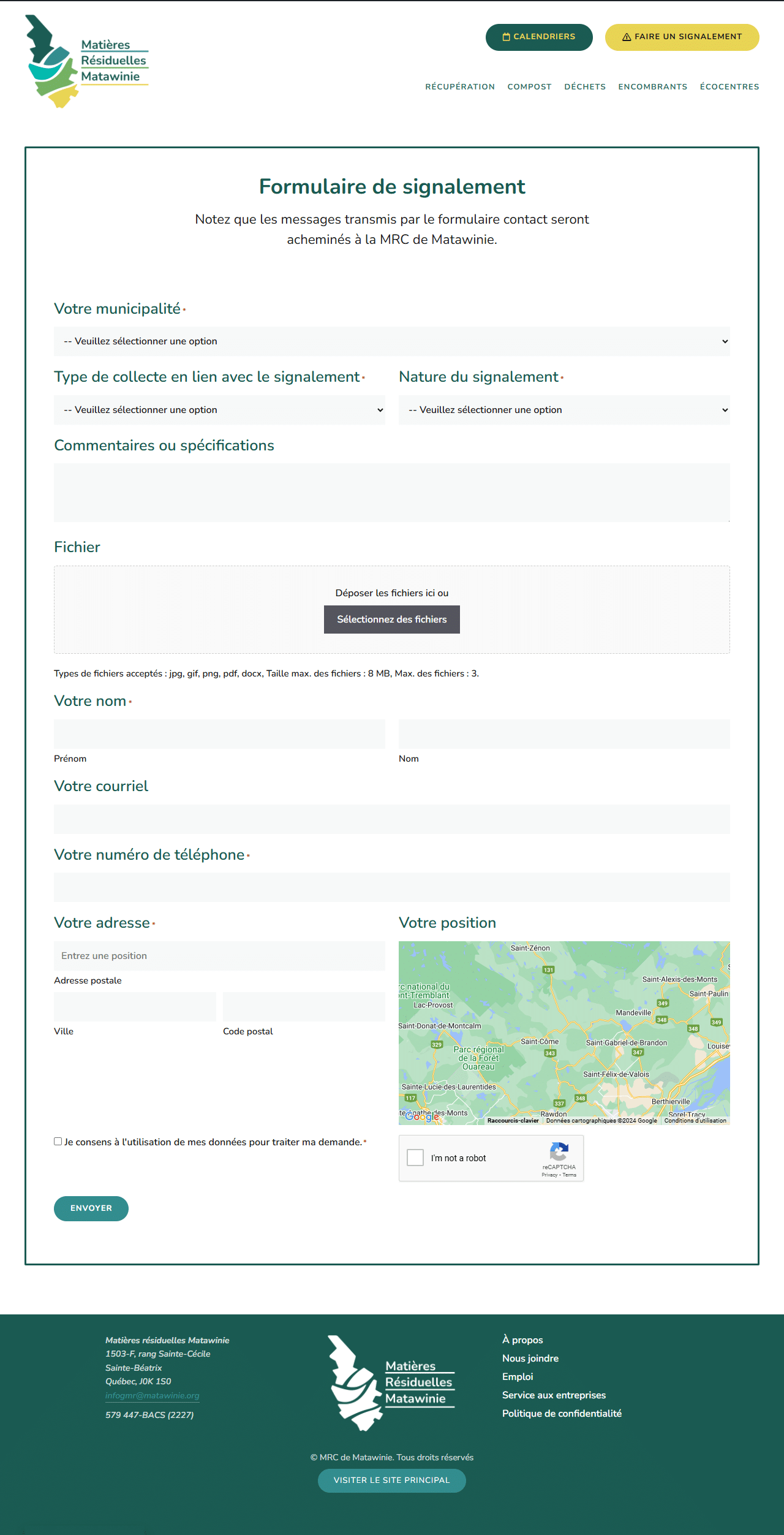Click the téléphone number input field
The height and width of the screenshot is (1535, 784).
(392, 887)
